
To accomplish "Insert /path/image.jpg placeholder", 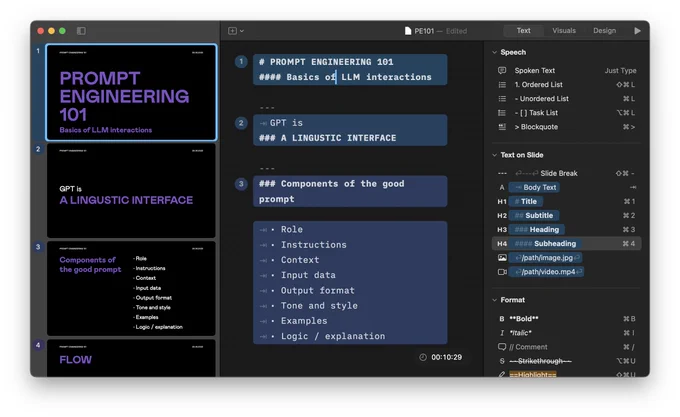I will pyautogui.click(x=546, y=258).
